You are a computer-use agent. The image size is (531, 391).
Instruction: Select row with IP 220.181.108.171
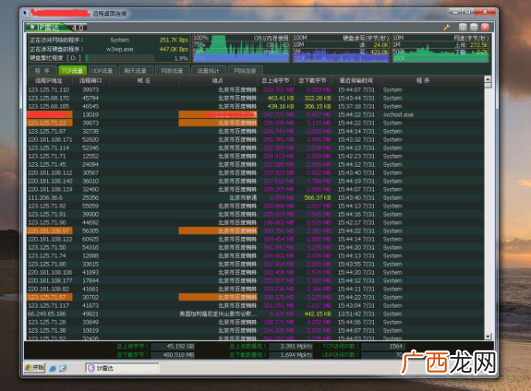[255, 139]
